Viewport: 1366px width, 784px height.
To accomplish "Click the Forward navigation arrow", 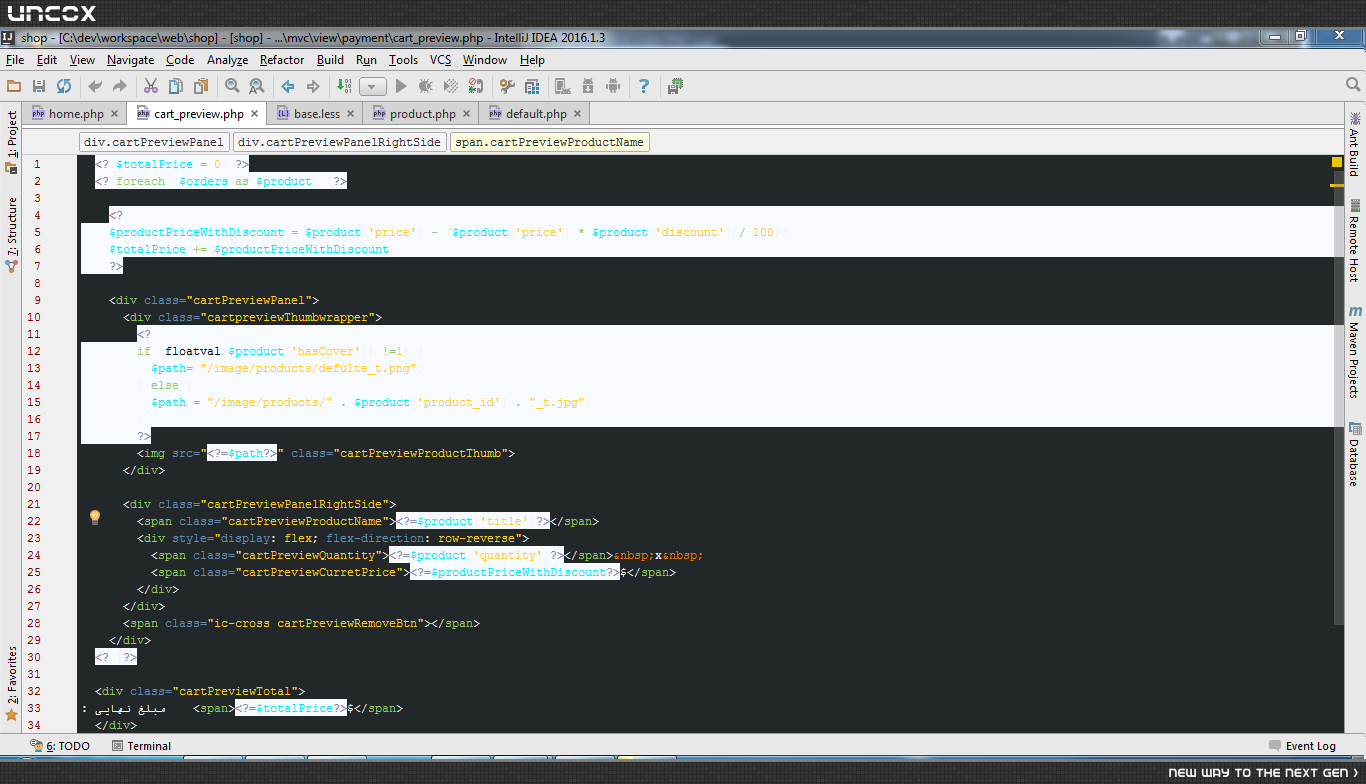I will pos(313,87).
